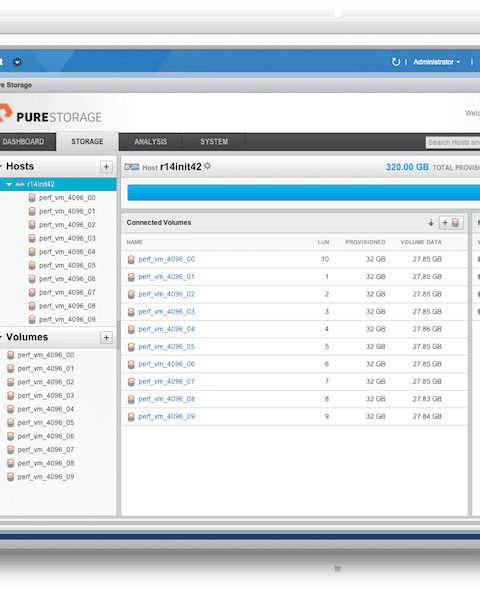Select perf_vm_4096_00 under host r14init42 tree

67,198
